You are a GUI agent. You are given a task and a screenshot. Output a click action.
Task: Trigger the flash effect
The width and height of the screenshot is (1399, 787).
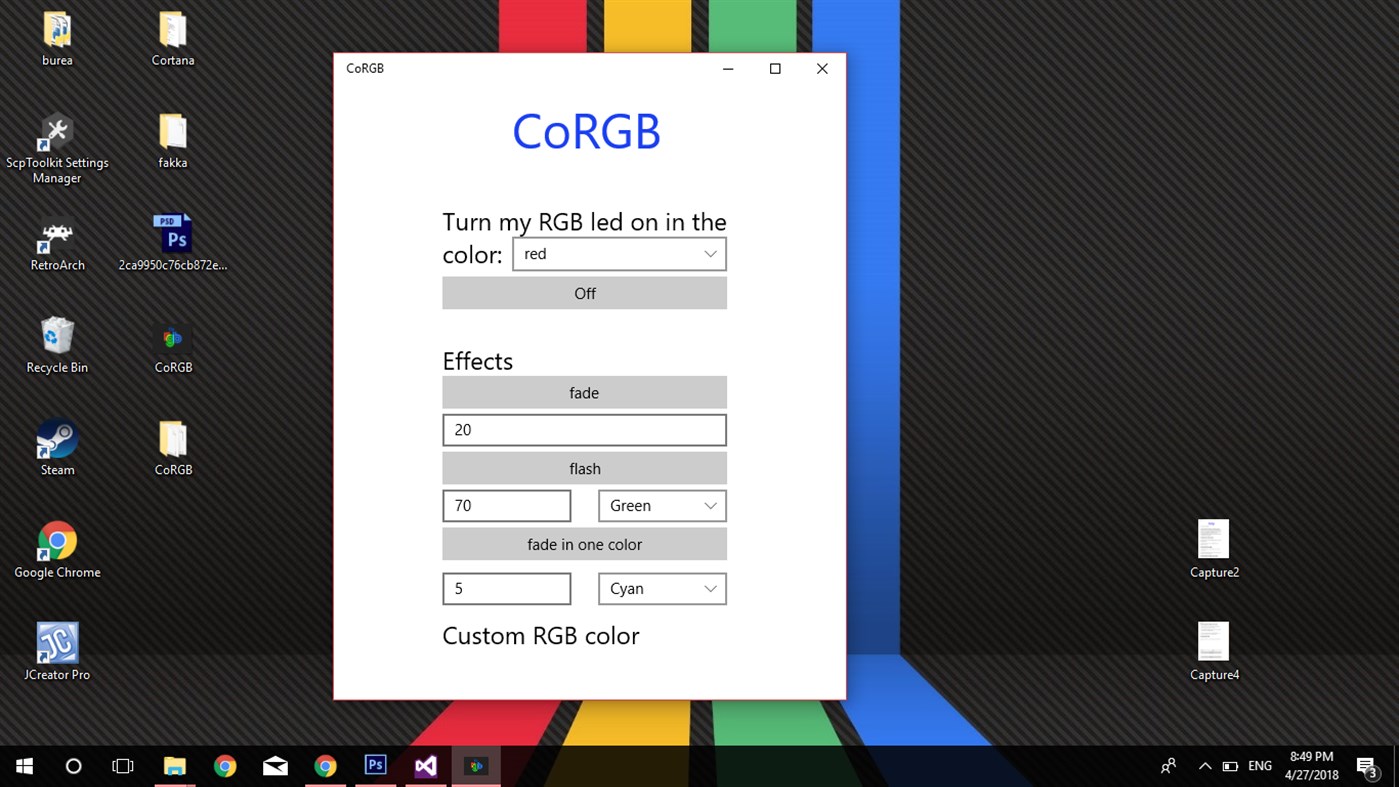[x=584, y=468]
